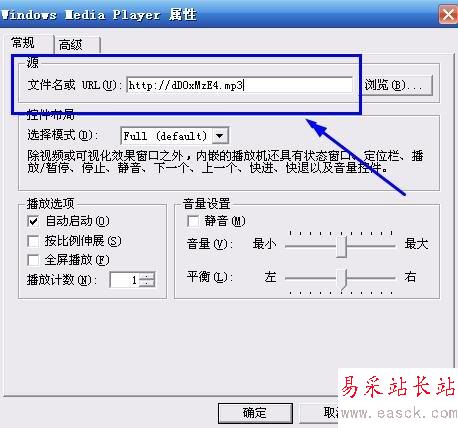Decrease 播放计数 with the down spinner arrow
458x428 pixels.
pyautogui.click(x=147, y=283)
